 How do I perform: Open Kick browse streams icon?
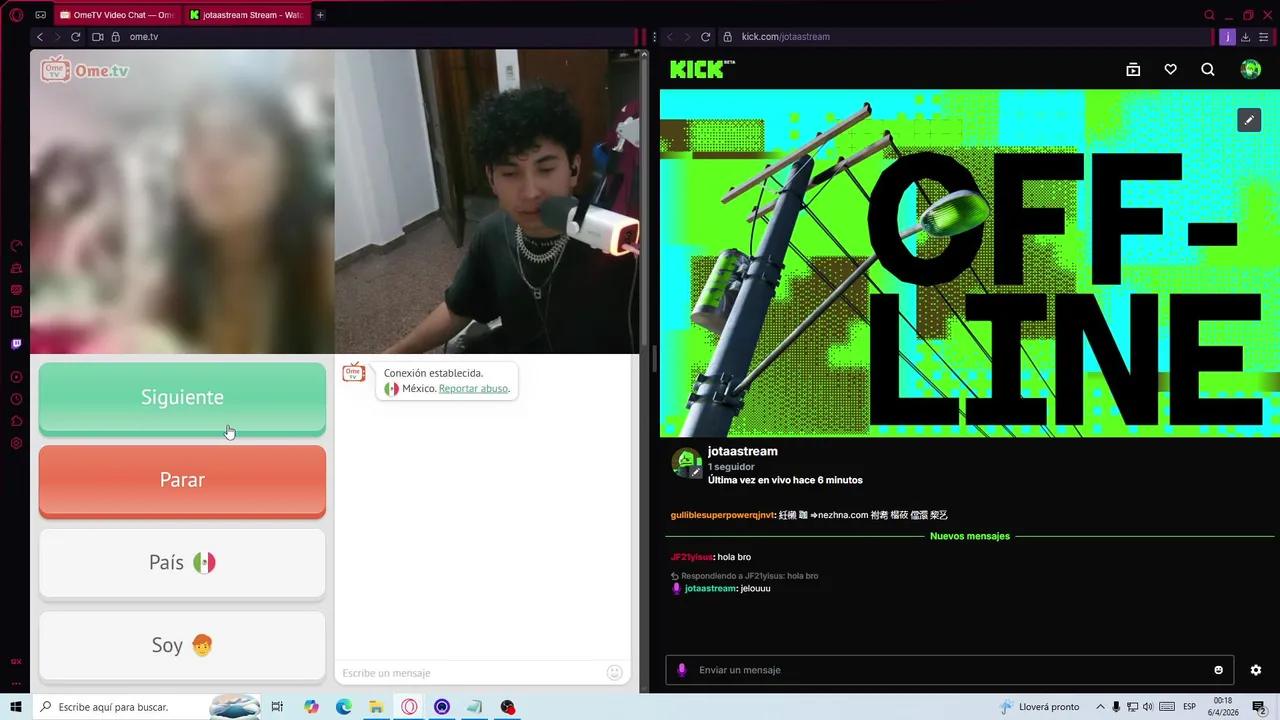tap(1133, 69)
